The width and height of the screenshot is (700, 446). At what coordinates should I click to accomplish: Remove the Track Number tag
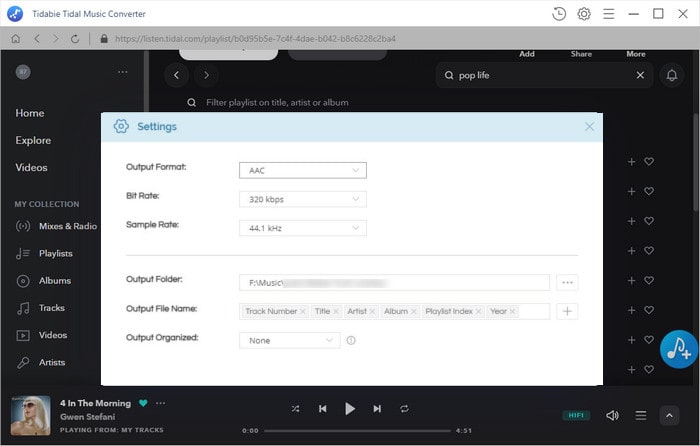coord(303,312)
